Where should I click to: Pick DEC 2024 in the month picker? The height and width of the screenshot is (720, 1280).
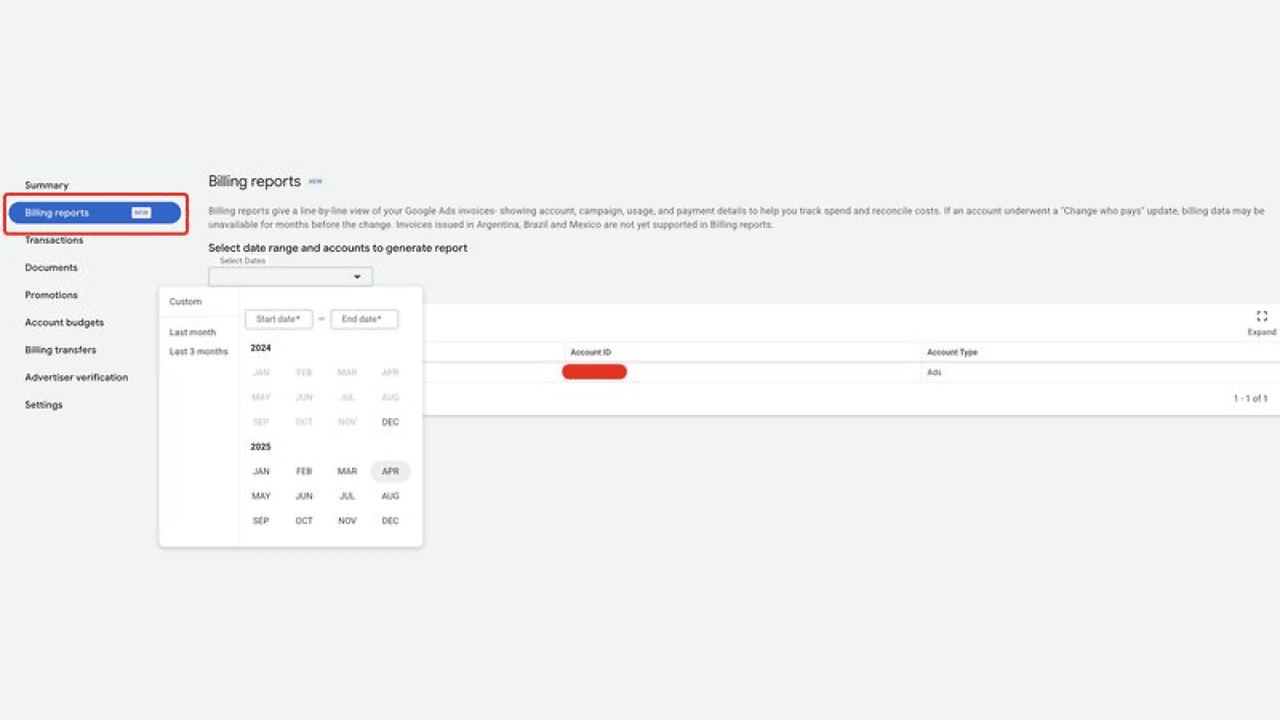coord(390,422)
